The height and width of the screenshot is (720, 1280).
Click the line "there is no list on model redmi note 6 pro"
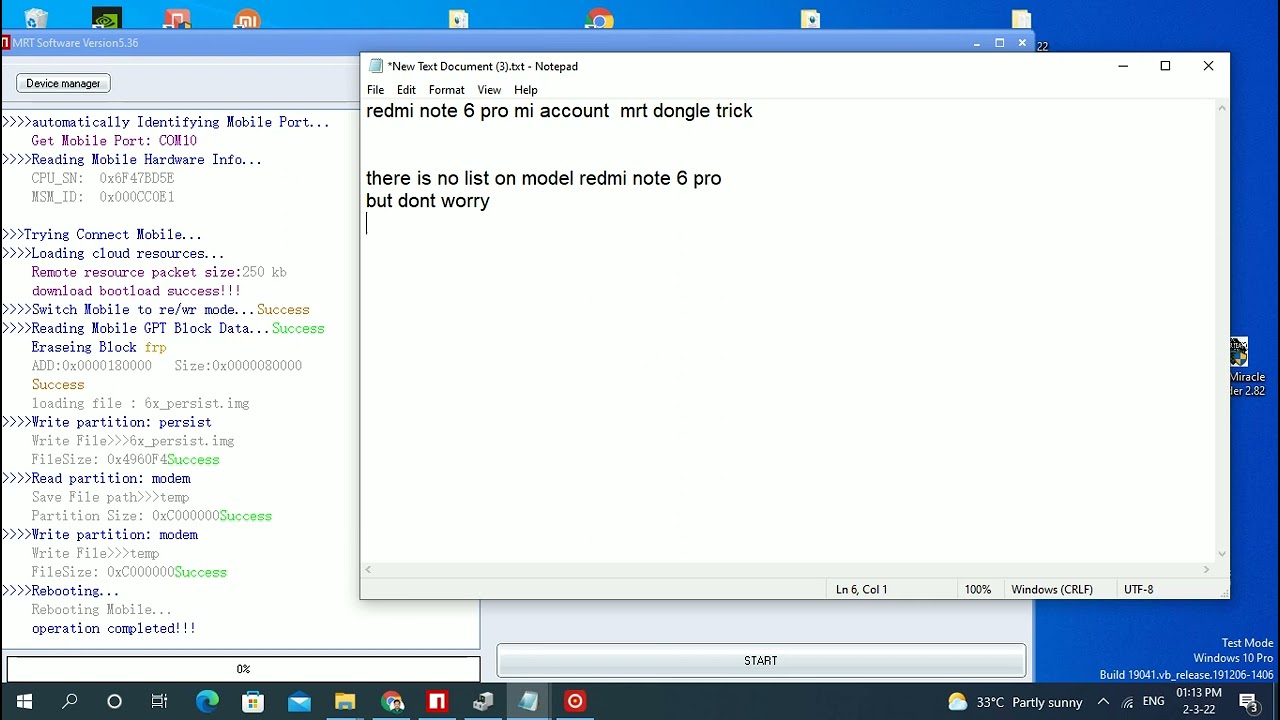(x=543, y=179)
